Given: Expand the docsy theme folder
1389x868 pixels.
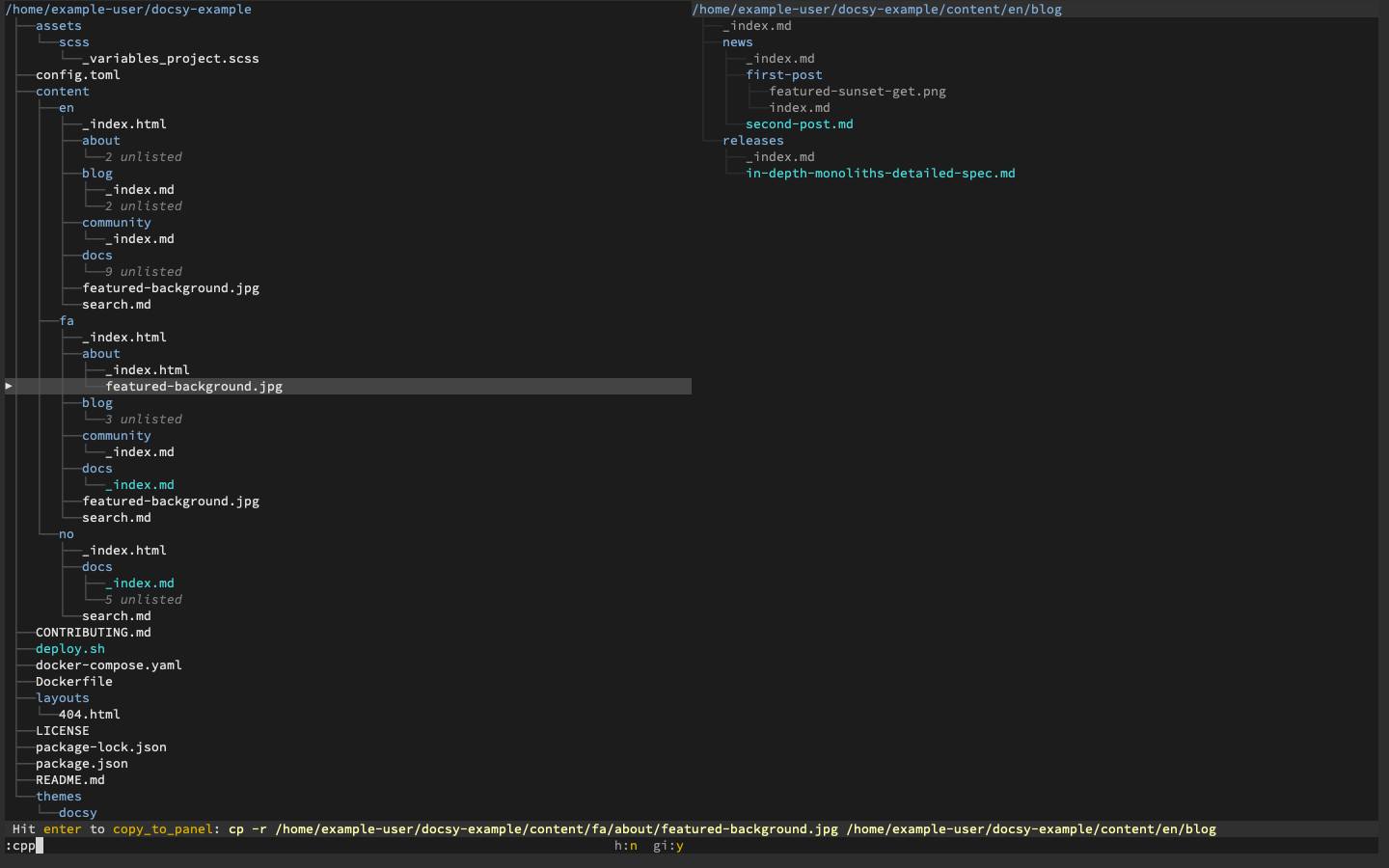Looking at the screenshot, I should 77,812.
